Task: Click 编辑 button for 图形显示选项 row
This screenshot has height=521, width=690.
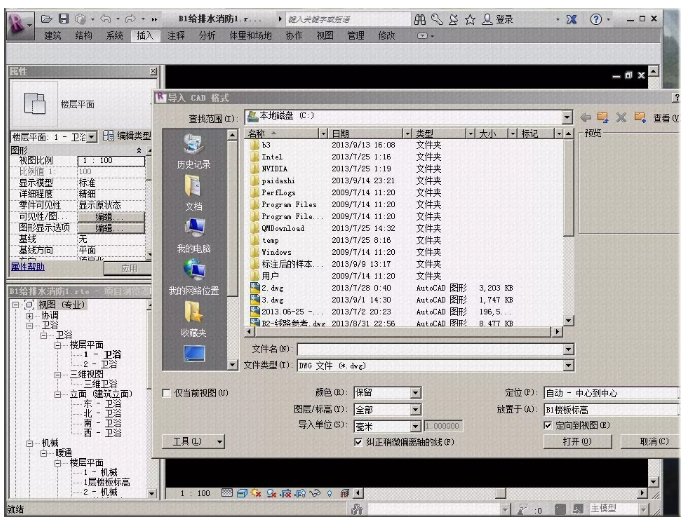Action: point(111,228)
